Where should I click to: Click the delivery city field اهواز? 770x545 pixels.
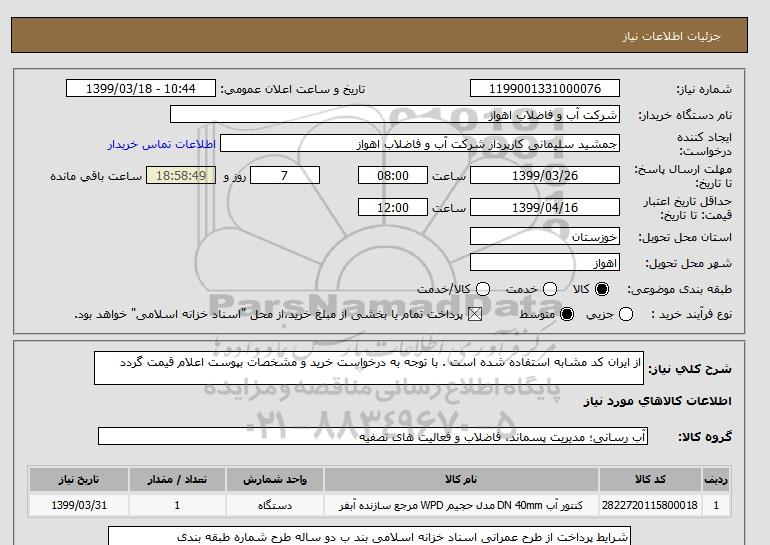pos(545,262)
